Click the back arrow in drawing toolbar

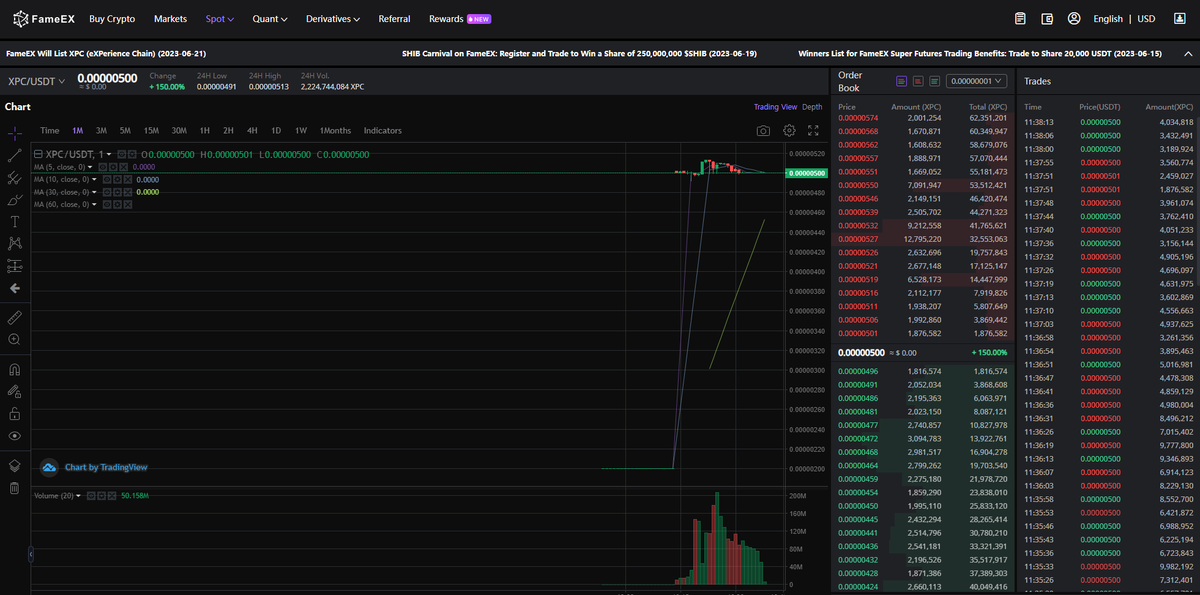click(14, 288)
